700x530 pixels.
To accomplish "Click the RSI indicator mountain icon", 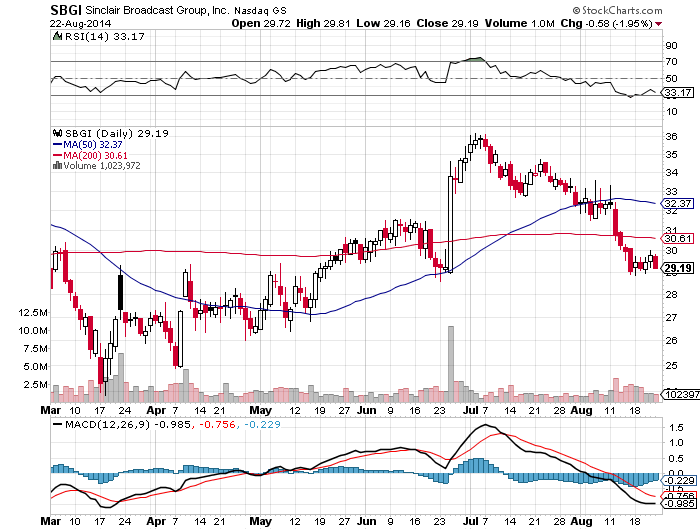I will (x=57, y=36).
